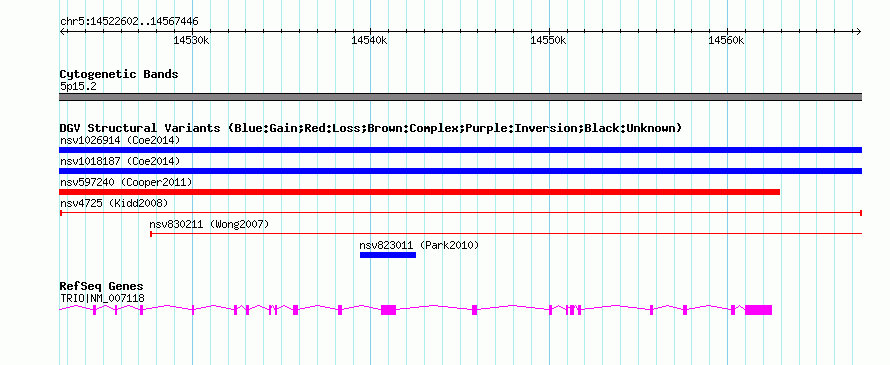Click the 14550k ruler tick label
890x365 pixels.
[548, 40]
